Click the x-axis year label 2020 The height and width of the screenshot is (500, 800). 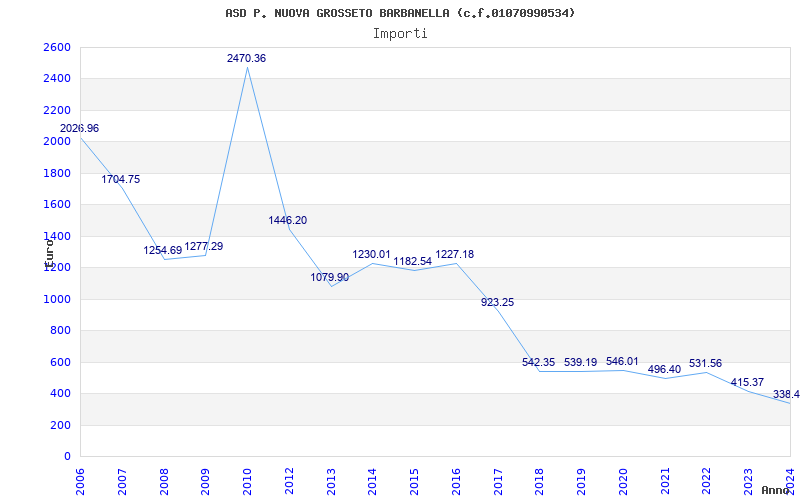623,481
